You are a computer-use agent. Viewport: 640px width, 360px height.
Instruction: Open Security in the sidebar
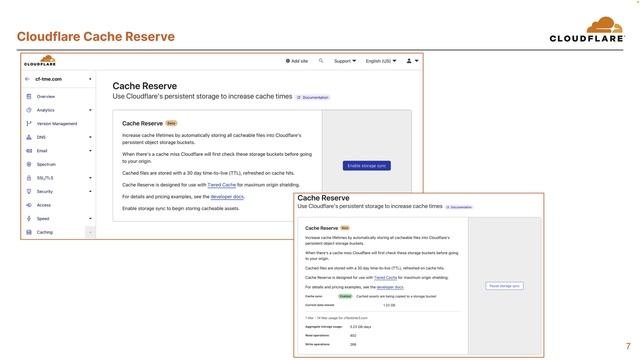click(x=44, y=191)
